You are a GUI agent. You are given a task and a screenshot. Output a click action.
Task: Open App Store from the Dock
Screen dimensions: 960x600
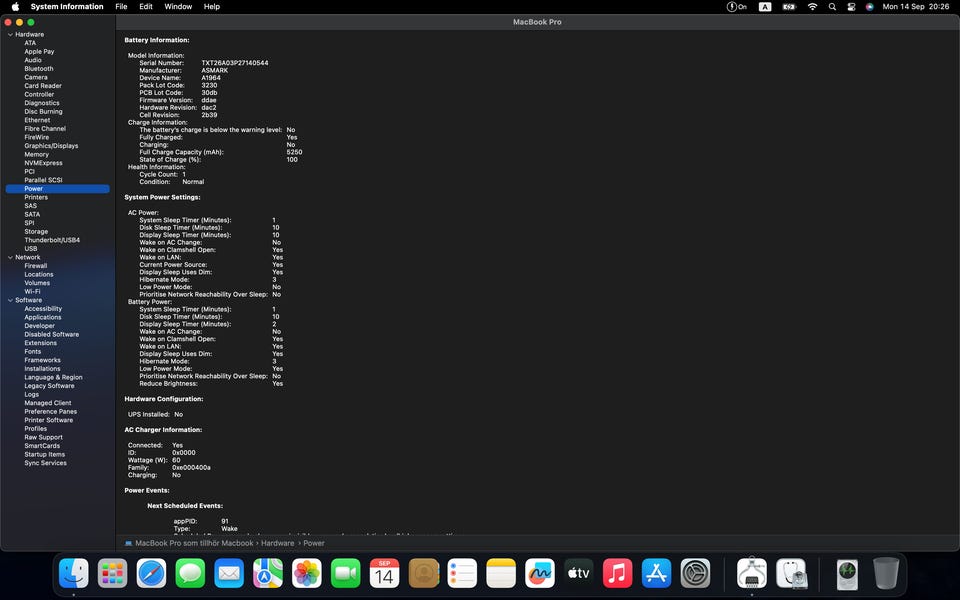pyautogui.click(x=657, y=574)
